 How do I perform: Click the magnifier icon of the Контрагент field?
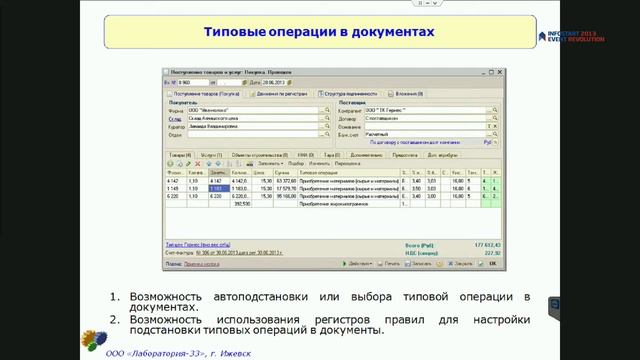[495, 110]
